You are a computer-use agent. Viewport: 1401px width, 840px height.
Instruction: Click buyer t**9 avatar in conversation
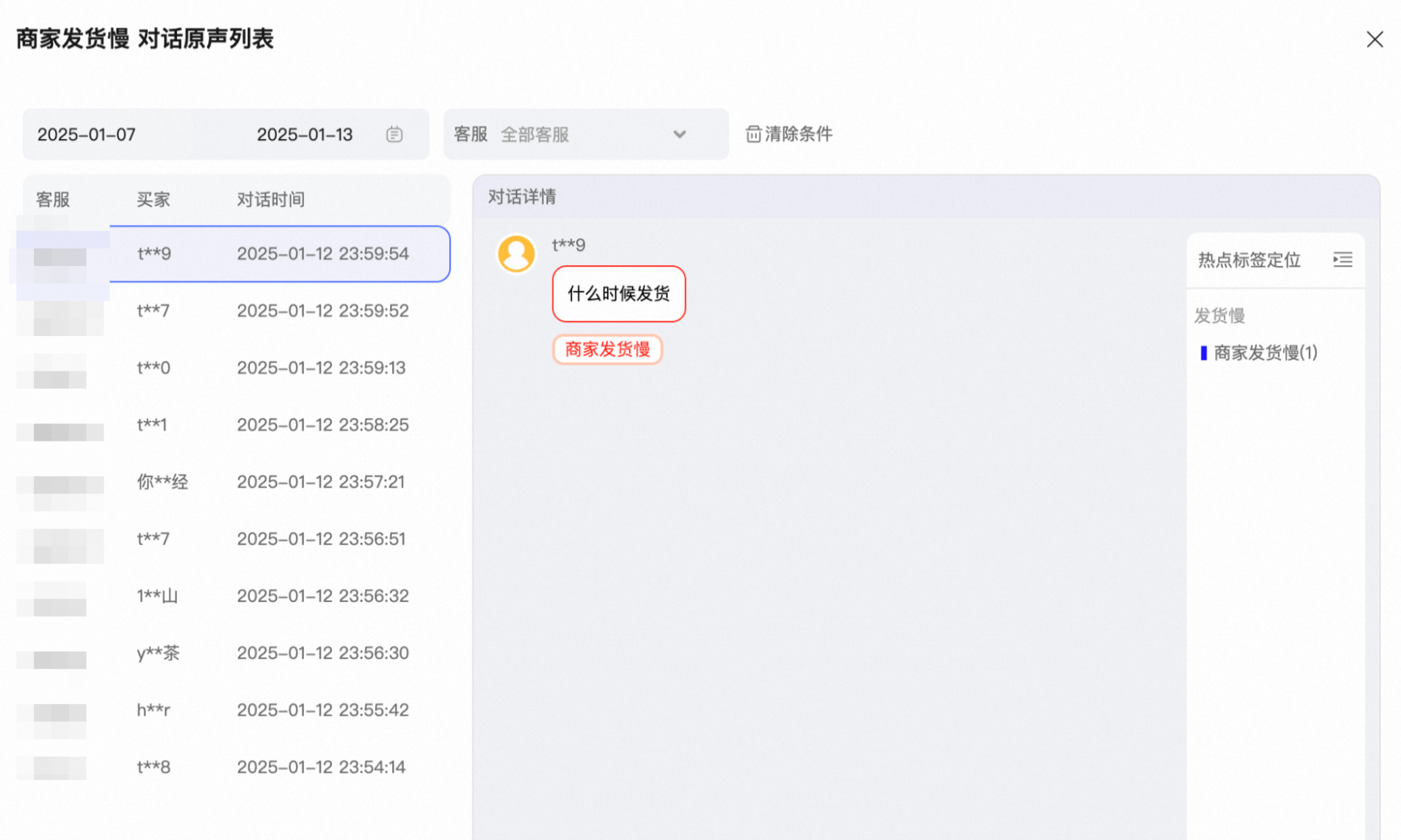point(516,253)
